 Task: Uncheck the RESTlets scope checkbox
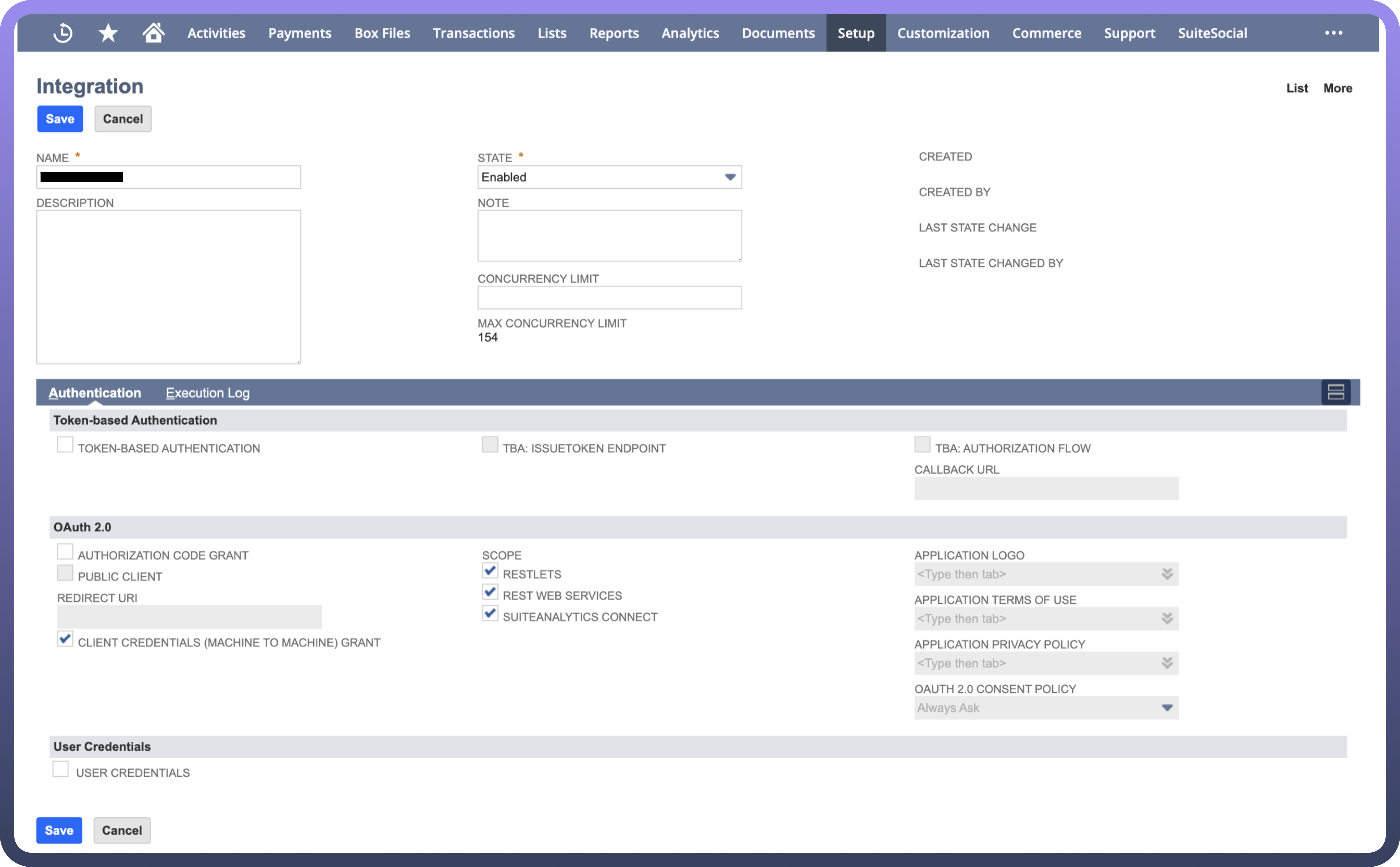tap(490, 571)
